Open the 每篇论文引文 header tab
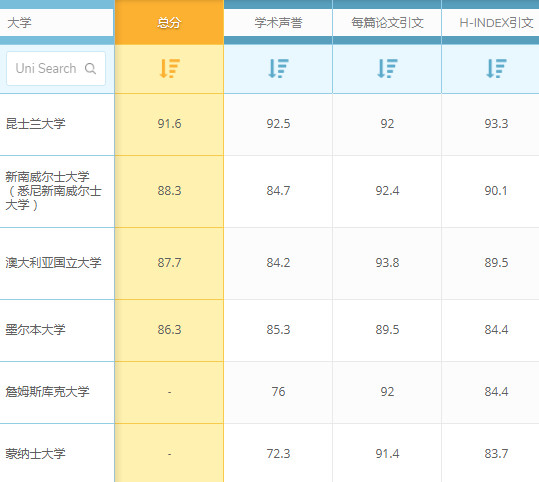Image resolution: width=539 pixels, height=482 pixels. pyautogui.click(x=387, y=23)
